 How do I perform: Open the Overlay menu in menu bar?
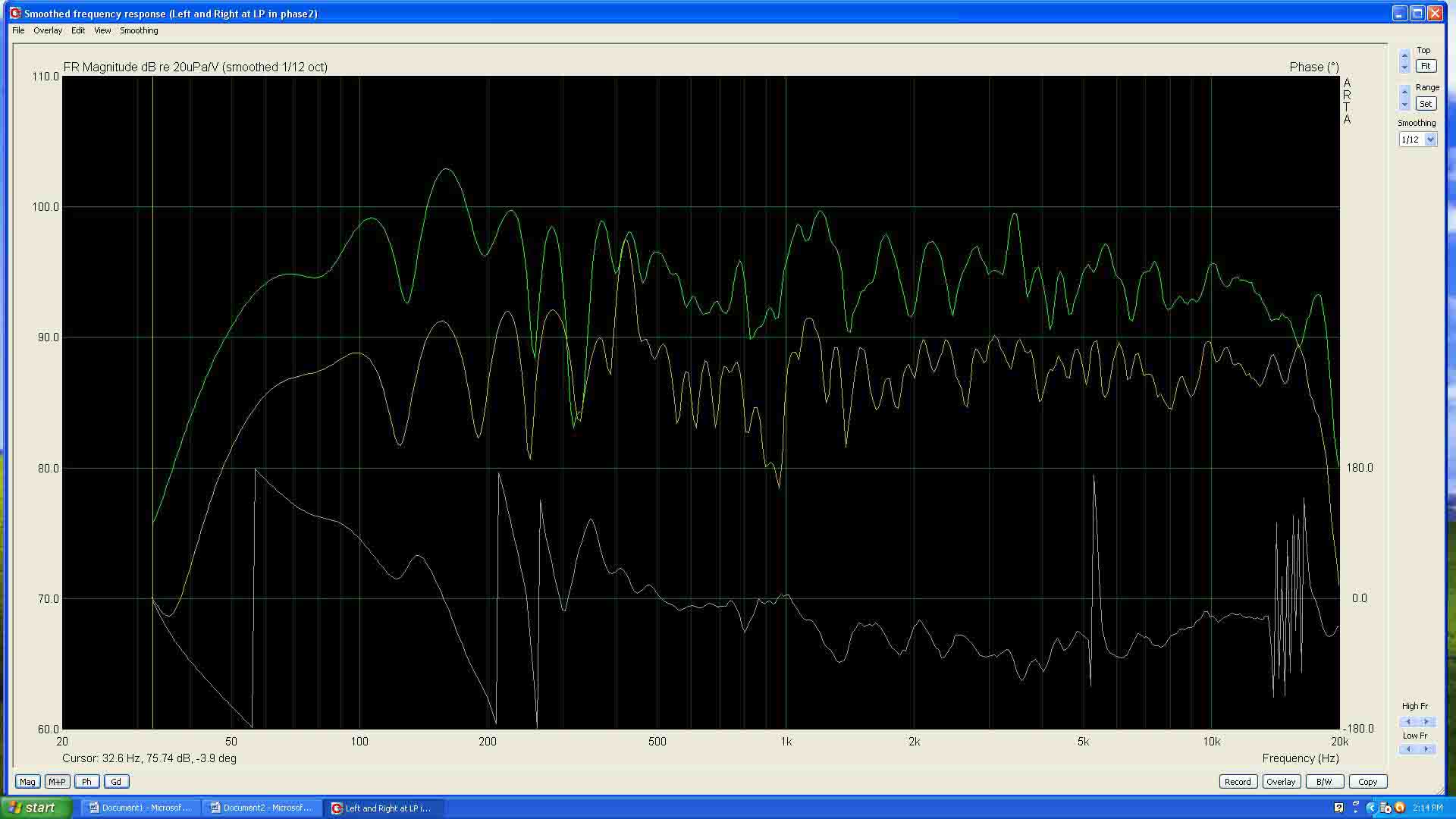(x=48, y=30)
